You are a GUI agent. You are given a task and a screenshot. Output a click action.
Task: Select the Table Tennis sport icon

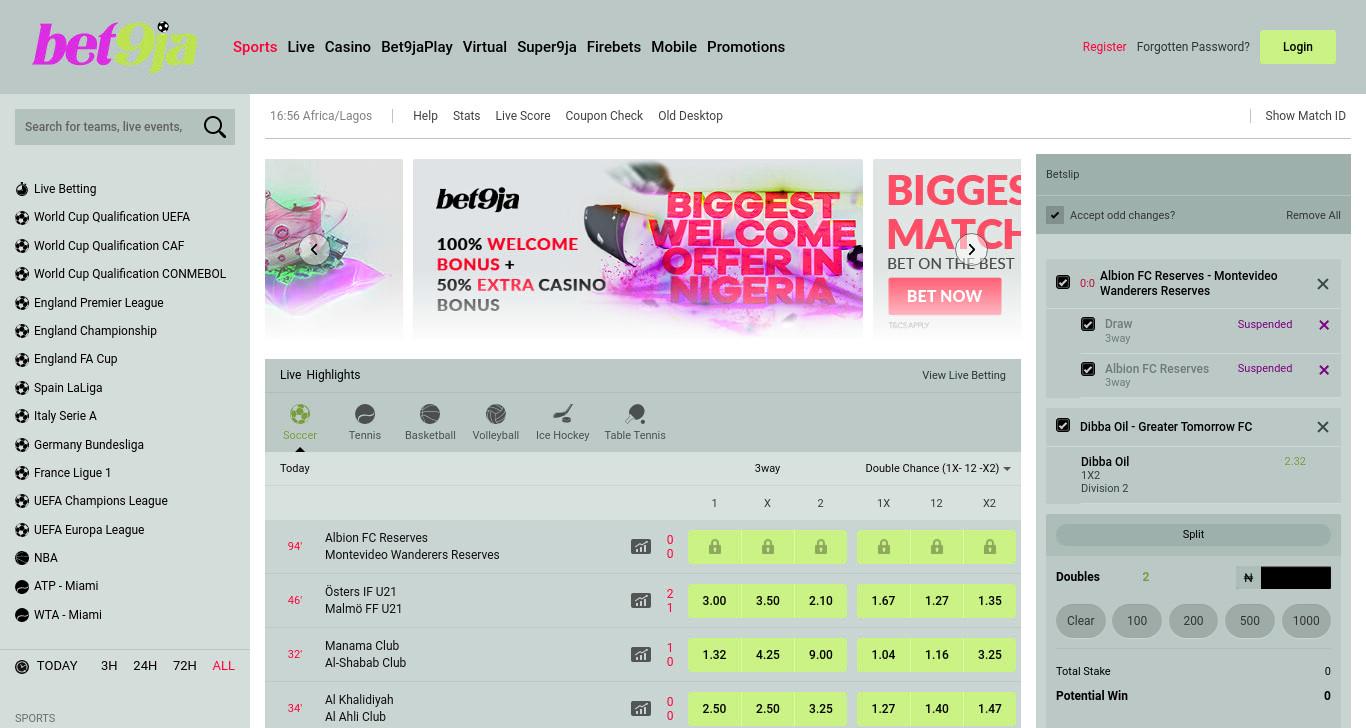[635, 414]
